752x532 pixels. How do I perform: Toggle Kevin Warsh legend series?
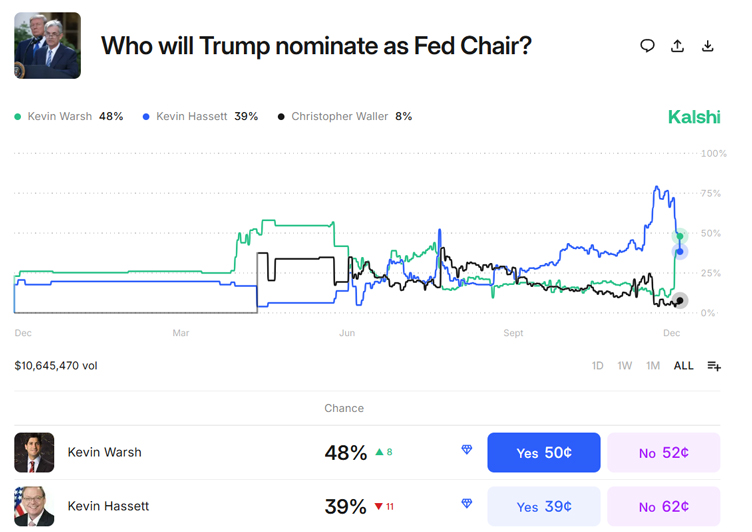(69, 117)
